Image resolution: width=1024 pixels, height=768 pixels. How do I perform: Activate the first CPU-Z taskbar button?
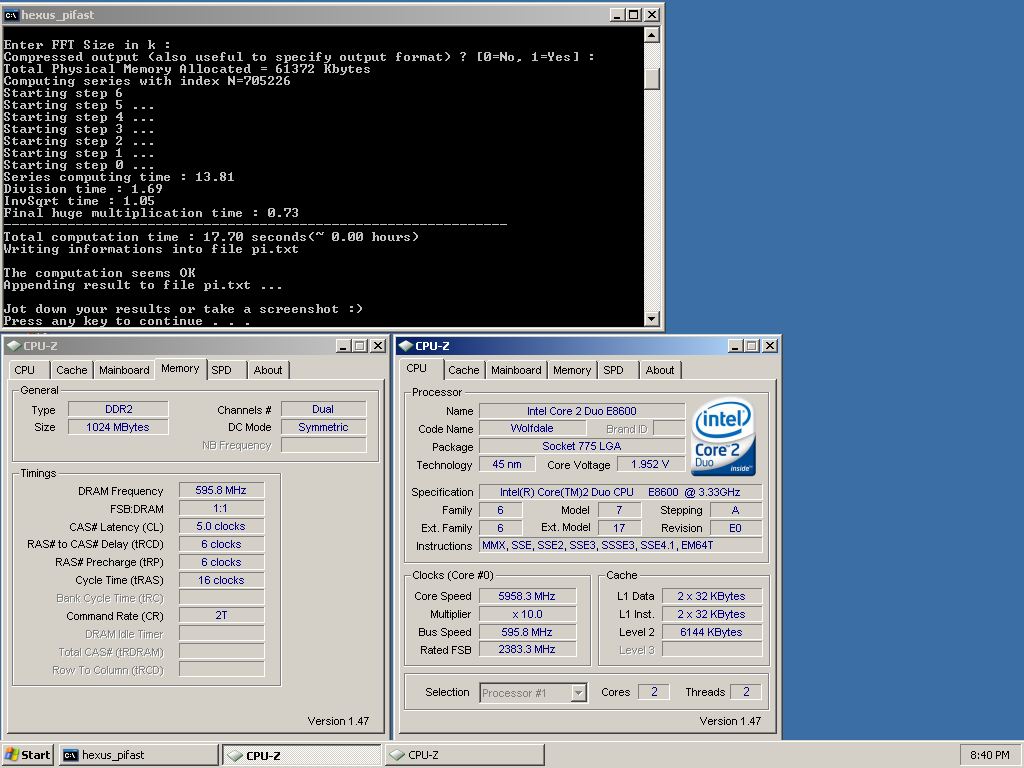[x=302, y=756]
